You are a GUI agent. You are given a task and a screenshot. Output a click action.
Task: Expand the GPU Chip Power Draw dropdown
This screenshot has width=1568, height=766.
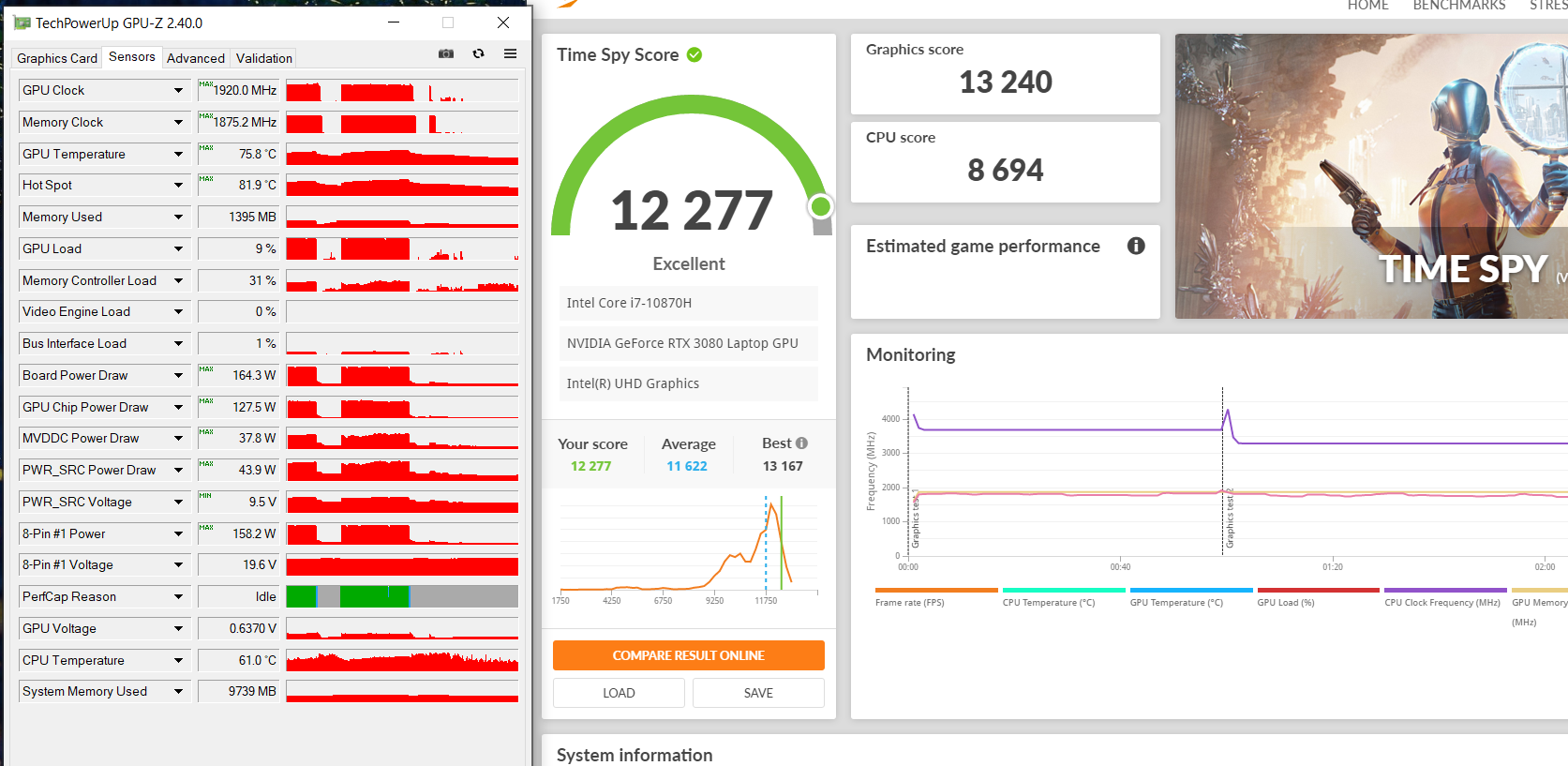(x=178, y=407)
